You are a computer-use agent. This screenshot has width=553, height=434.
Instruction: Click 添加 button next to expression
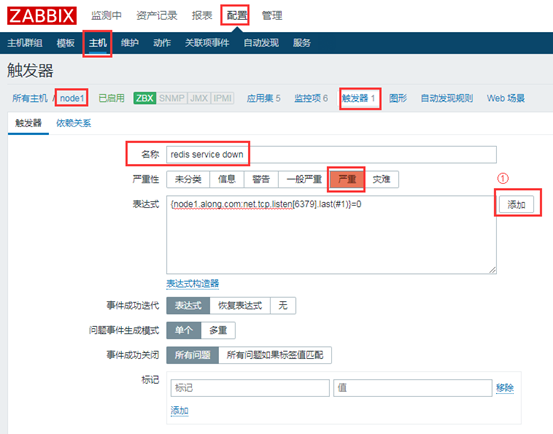pyautogui.click(x=516, y=204)
